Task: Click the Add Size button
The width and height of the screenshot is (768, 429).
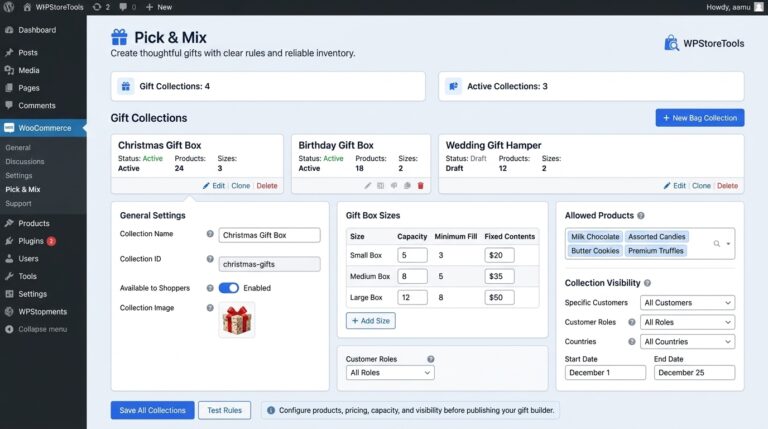Action: [371, 321]
